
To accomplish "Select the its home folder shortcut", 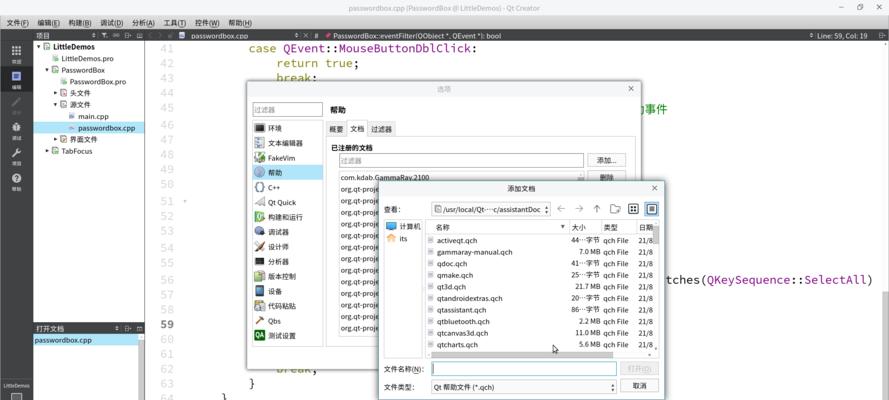I will click(x=397, y=239).
